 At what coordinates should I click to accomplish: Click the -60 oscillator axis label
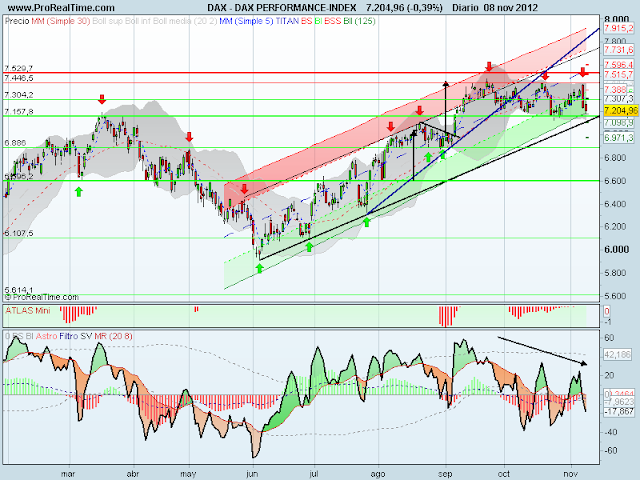click(611, 451)
